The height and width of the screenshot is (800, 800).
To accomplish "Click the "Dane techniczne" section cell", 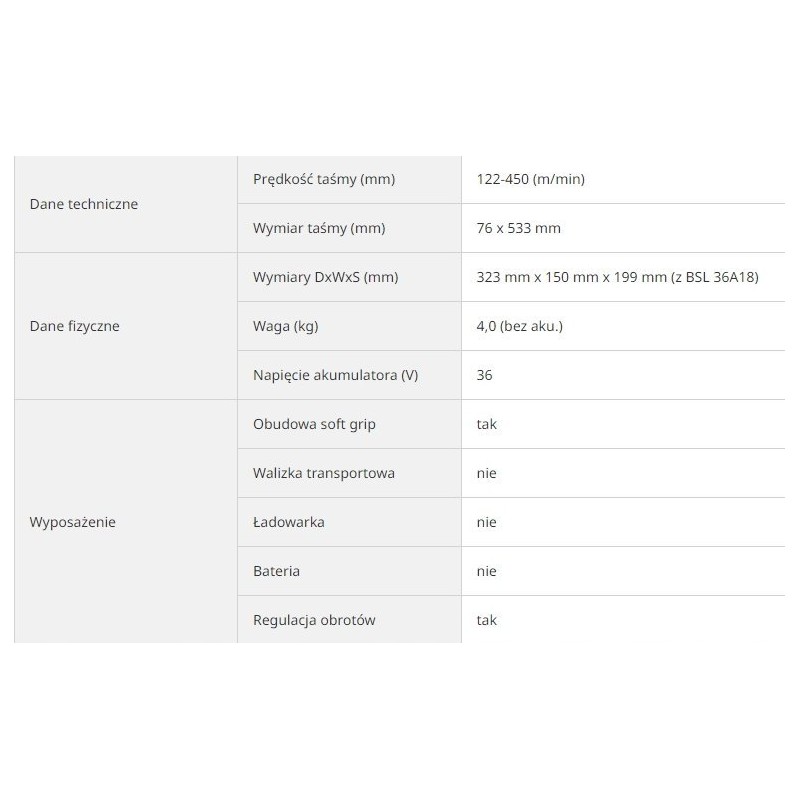I will coord(84,204).
